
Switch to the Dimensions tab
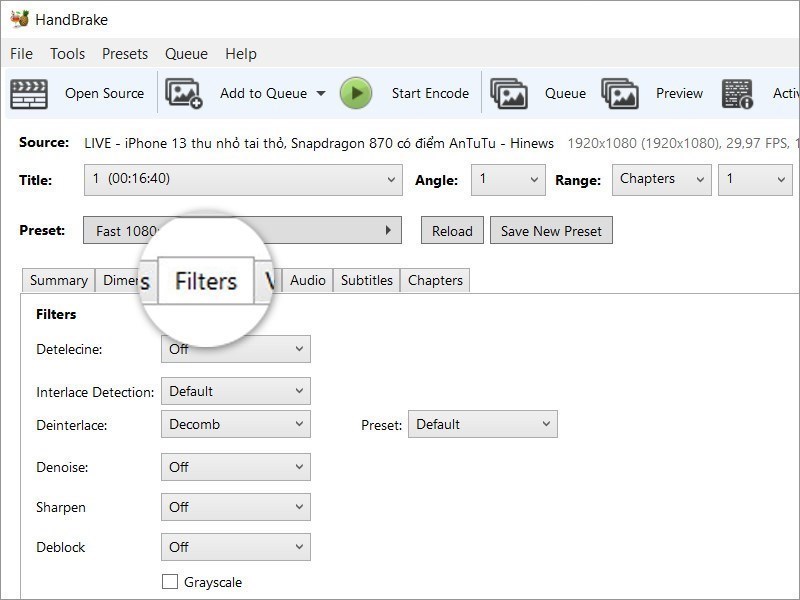(118, 280)
